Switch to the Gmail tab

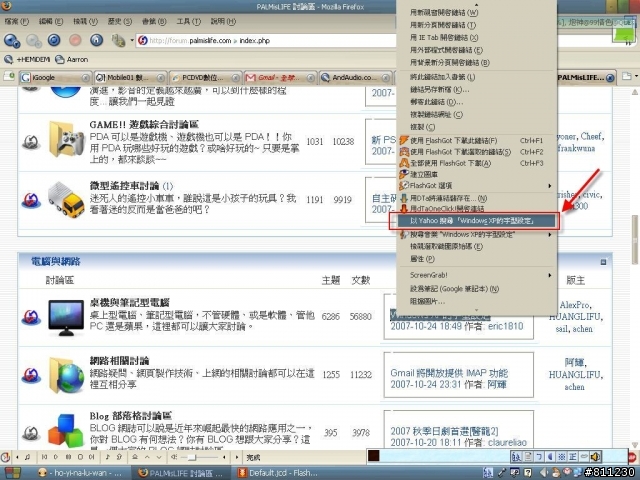pos(280,78)
